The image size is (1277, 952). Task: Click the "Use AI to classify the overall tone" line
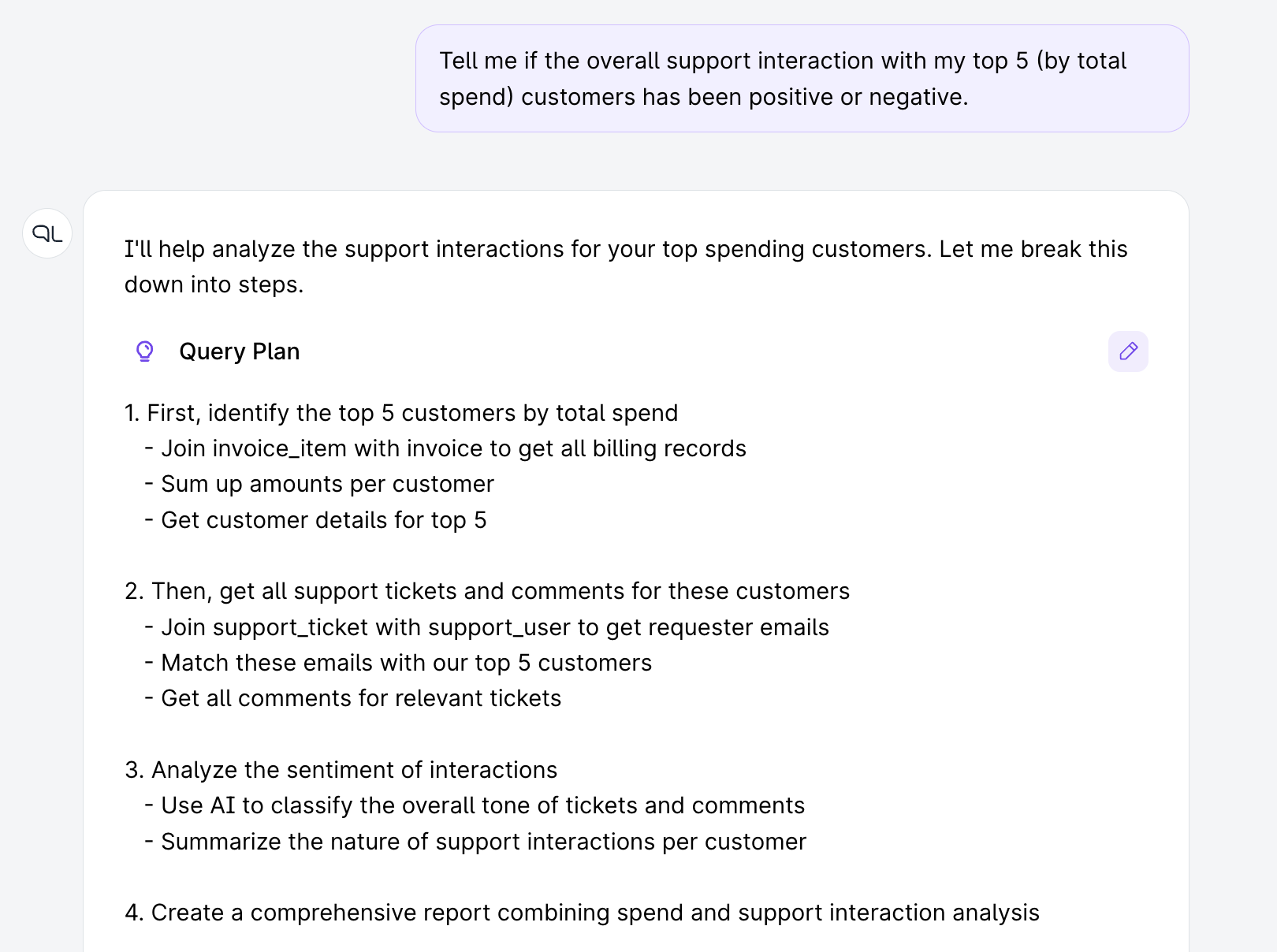pyautogui.click(x=482, y=805)
